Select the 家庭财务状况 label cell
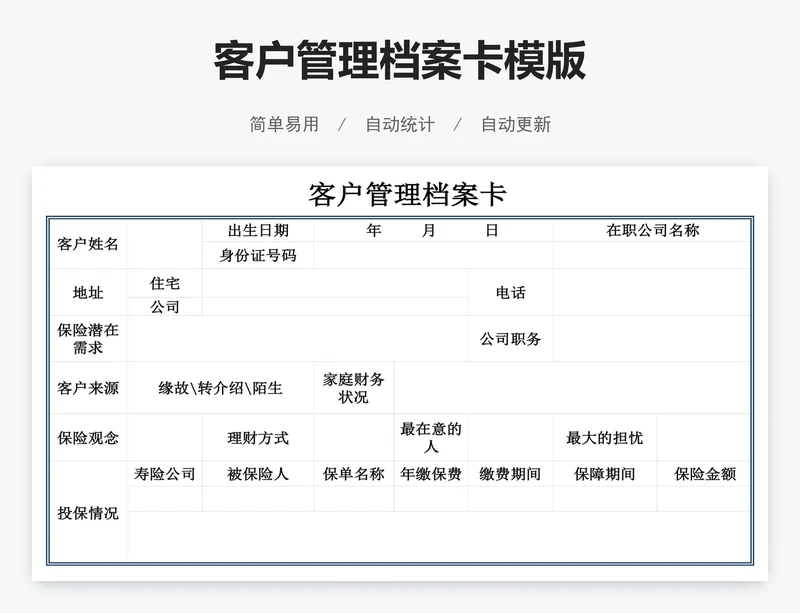The height and width of the screenshot is (613, 800). (354, 388)
